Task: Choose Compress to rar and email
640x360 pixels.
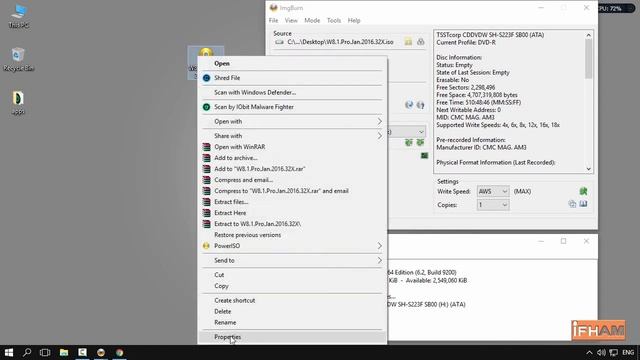Action: click(x=292, y=191)
